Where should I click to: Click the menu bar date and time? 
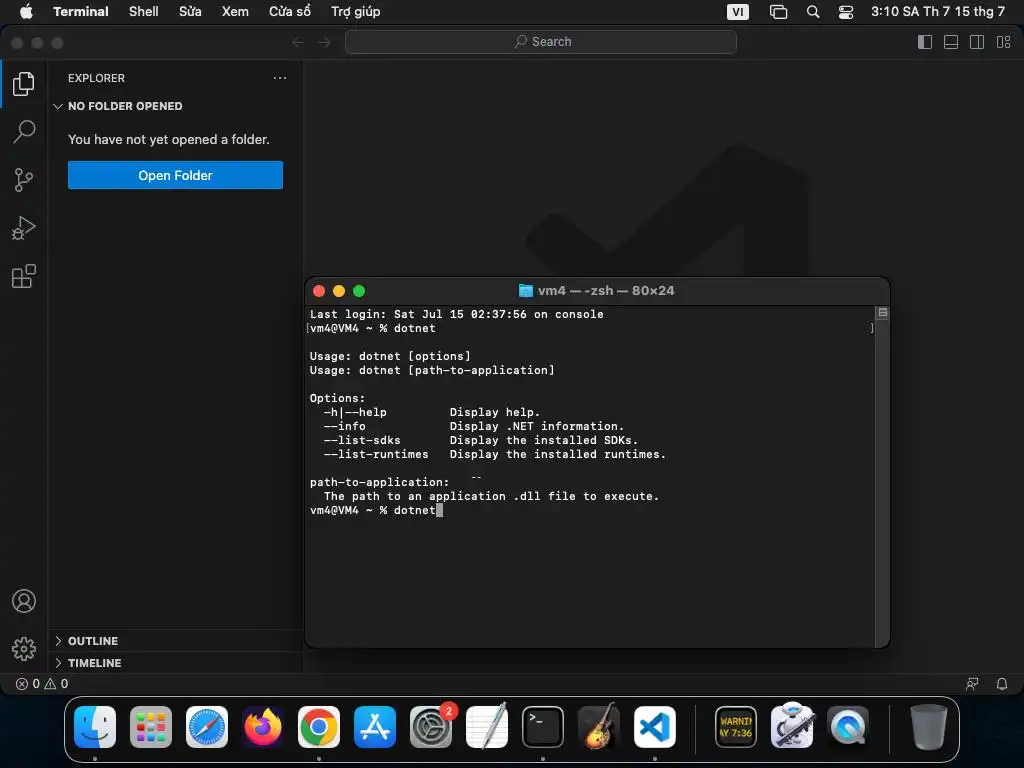[x=938, y=12]
